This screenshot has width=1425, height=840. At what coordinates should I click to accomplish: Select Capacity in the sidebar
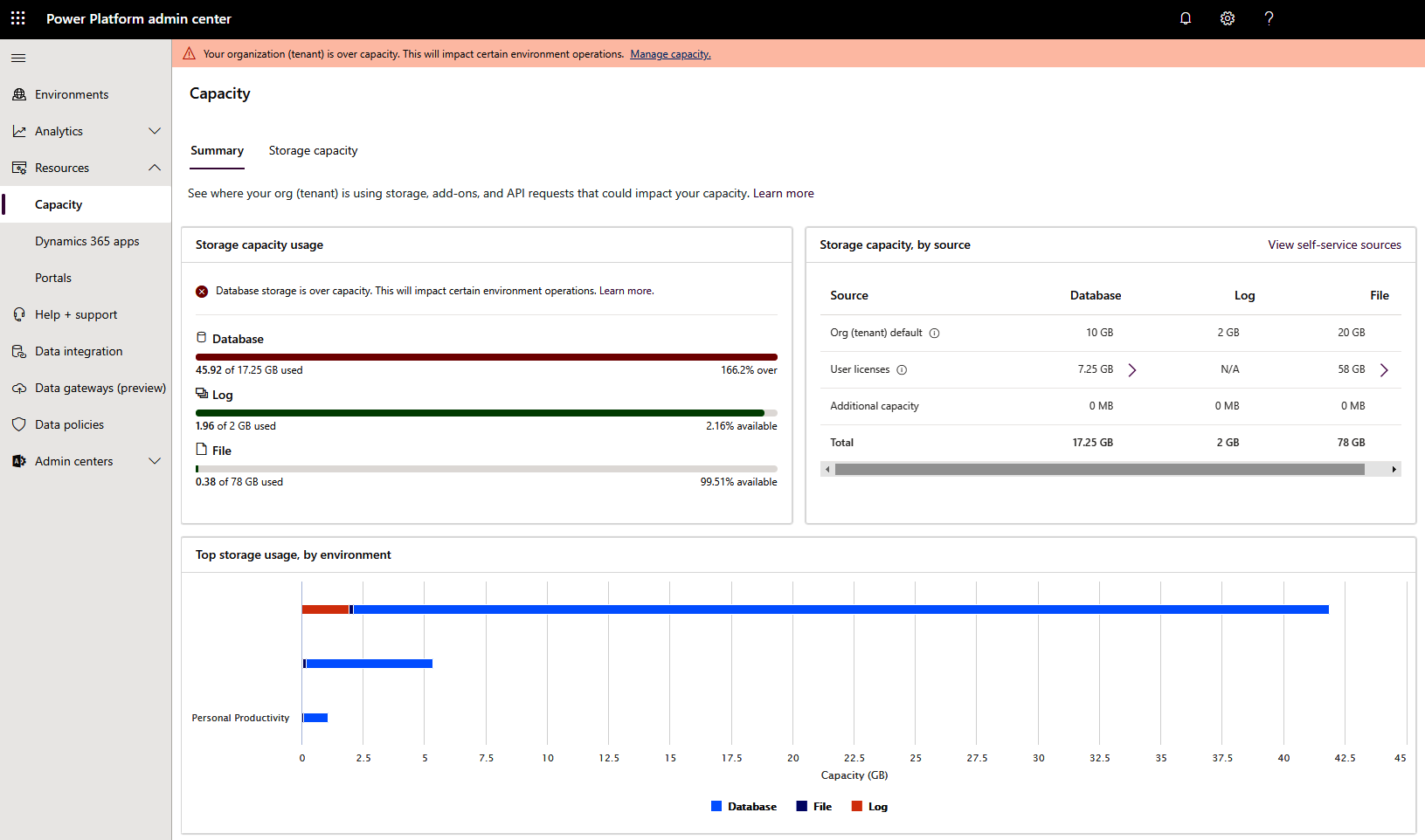click(86, 204)
